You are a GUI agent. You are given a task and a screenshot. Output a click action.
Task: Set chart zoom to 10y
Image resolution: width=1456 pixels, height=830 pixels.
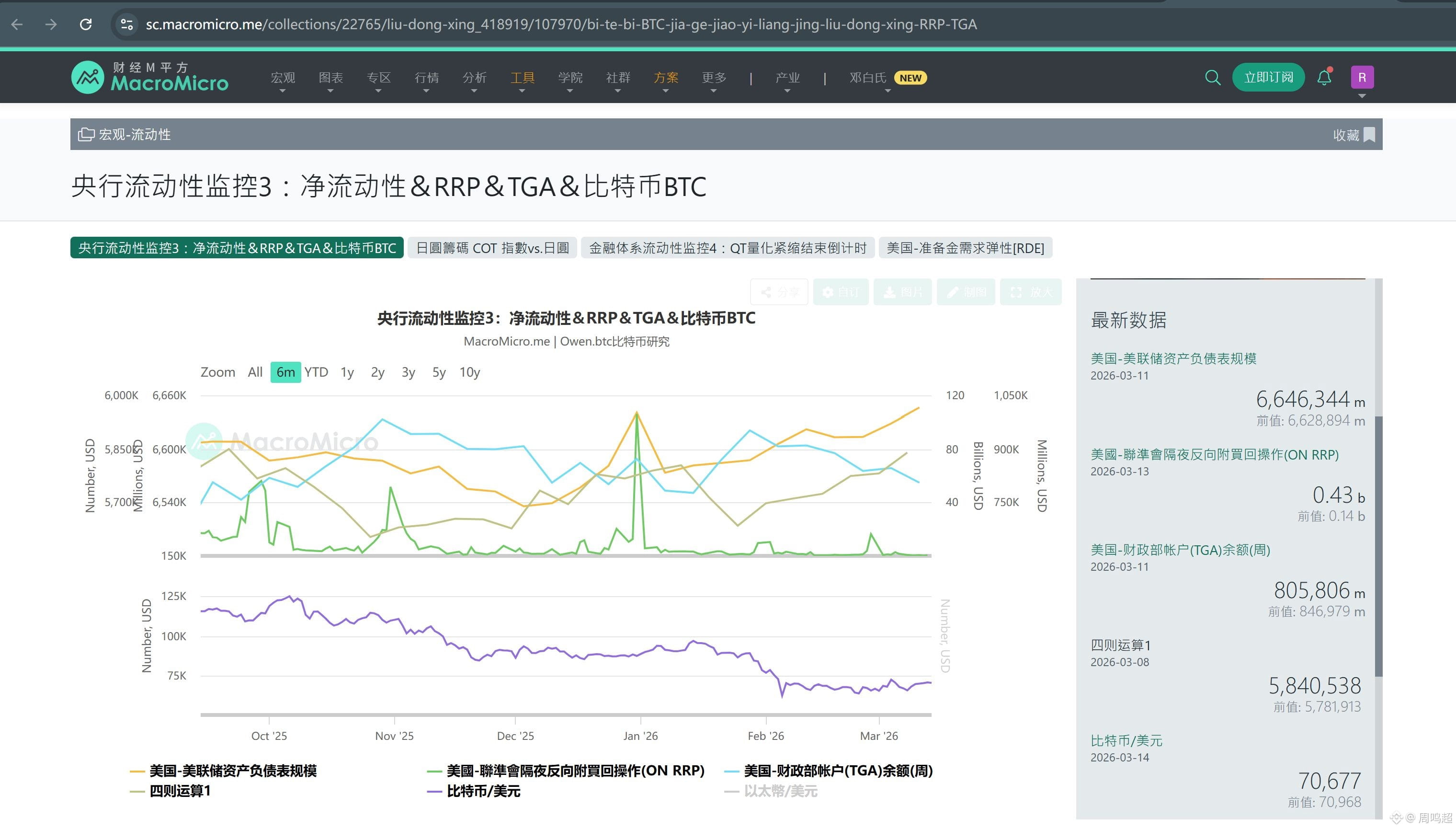[x=470, y=372]
